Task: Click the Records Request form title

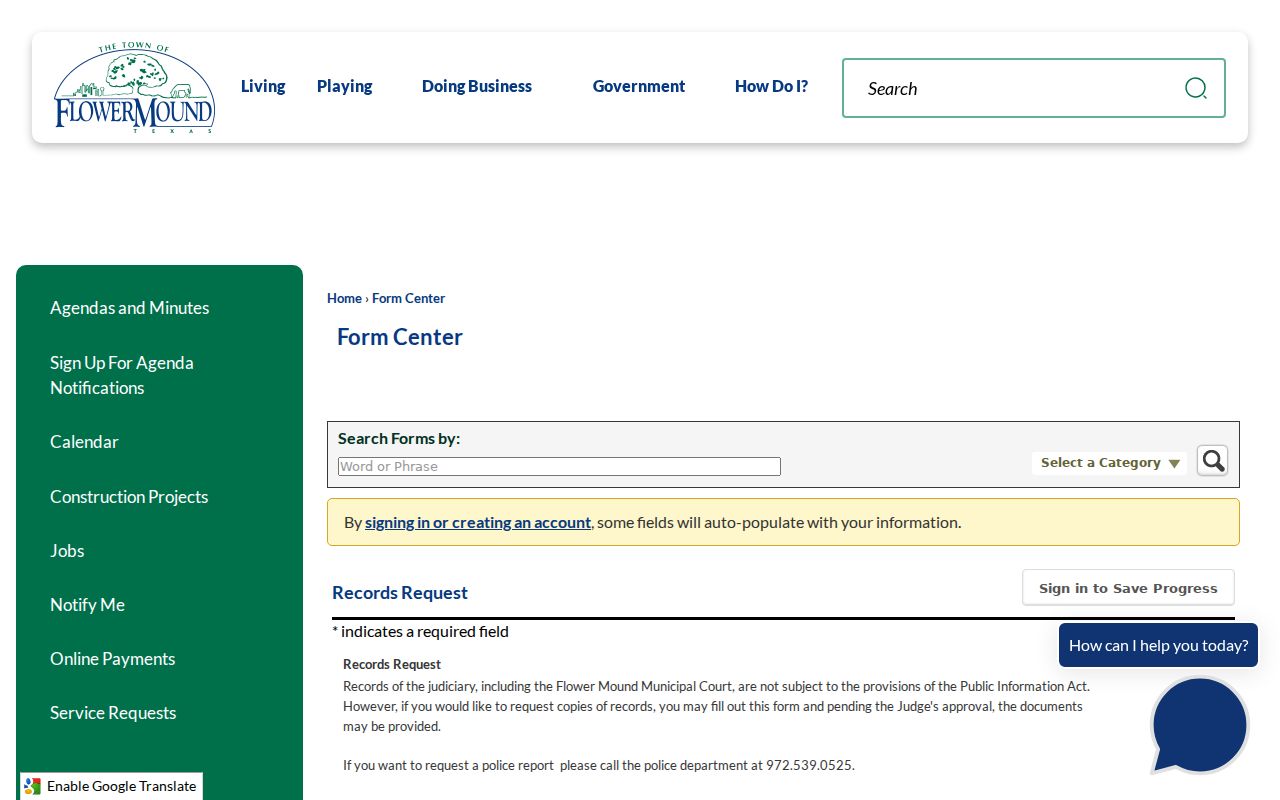Action: click(x=400, y=593)
